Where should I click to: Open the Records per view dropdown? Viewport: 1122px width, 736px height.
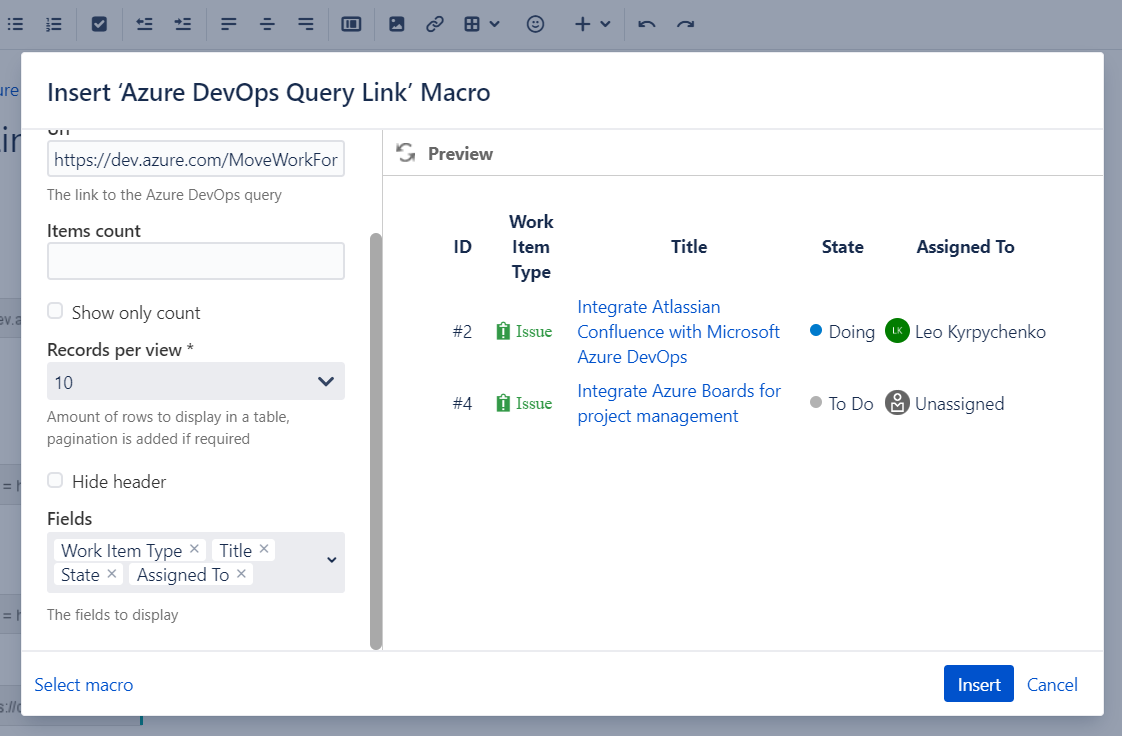click(x=196, y=382)
